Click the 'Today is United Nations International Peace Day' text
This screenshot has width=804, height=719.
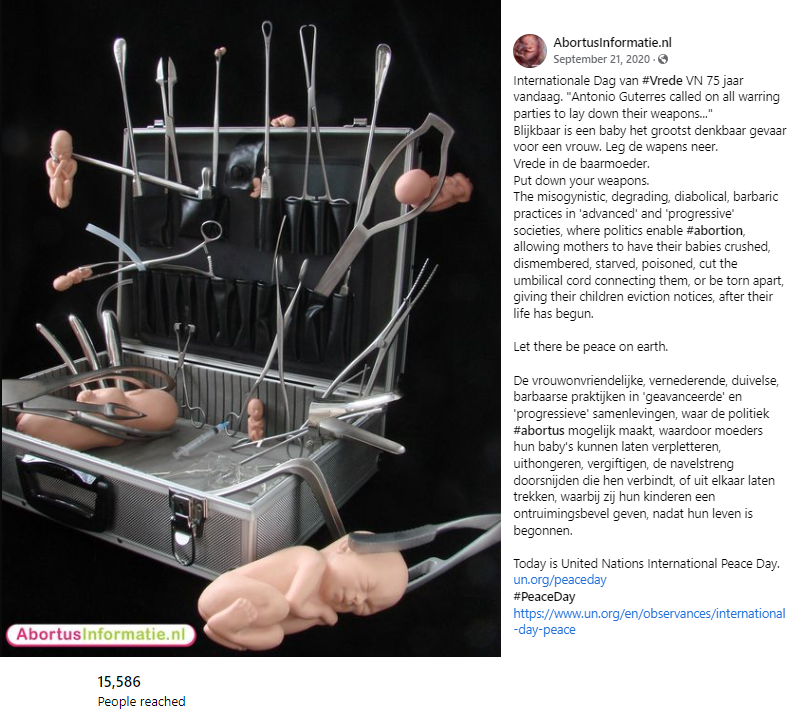[x=647, y=564]
